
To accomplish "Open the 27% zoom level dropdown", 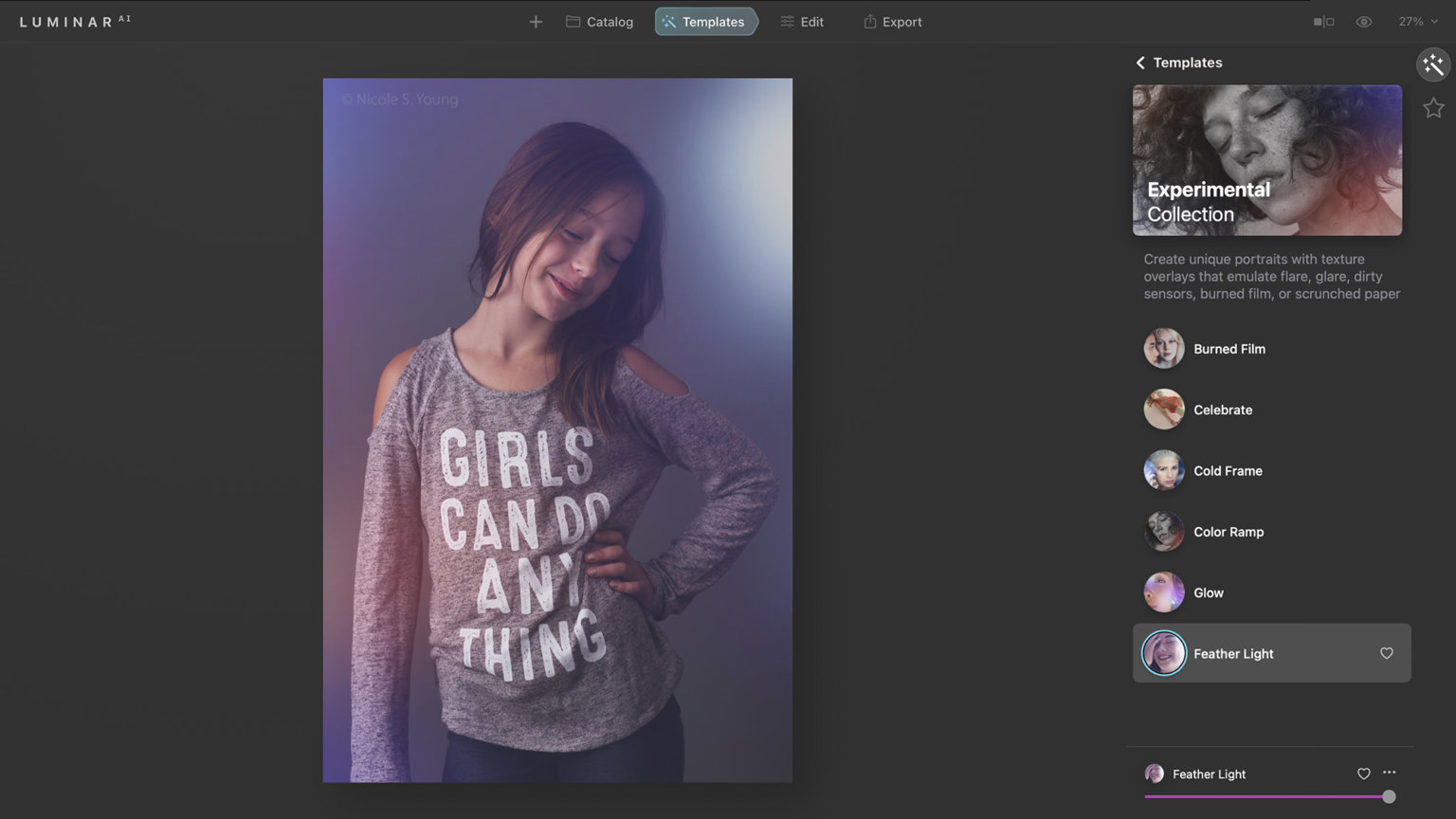I will (x=1417, y=21).
